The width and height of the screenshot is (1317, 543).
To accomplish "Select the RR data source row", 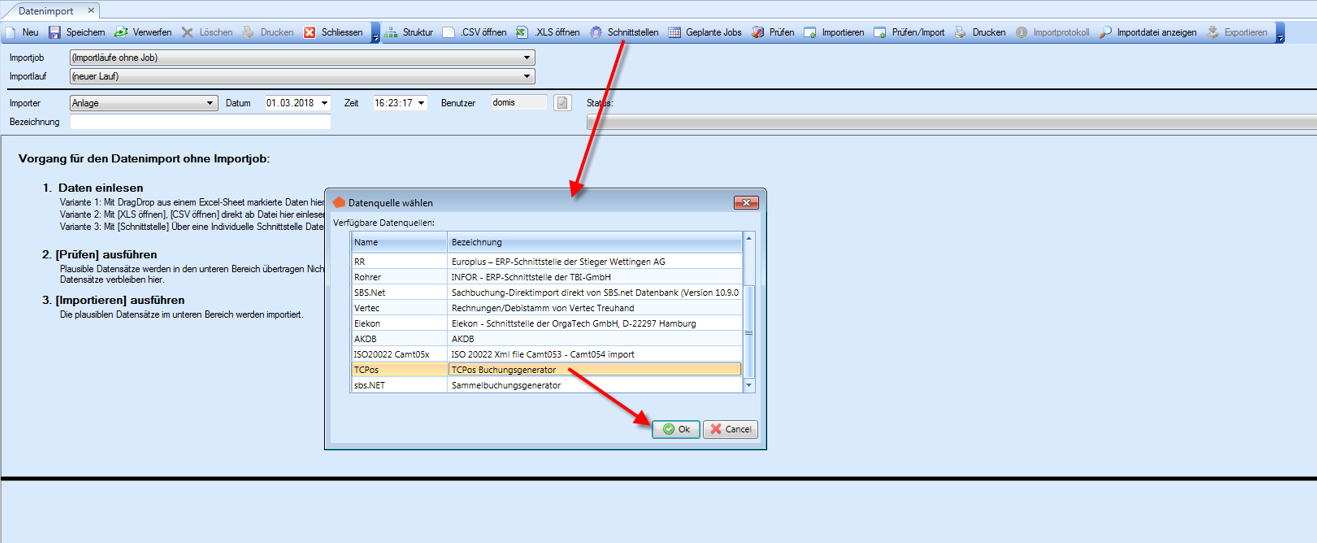I will (x=546, y=261).
